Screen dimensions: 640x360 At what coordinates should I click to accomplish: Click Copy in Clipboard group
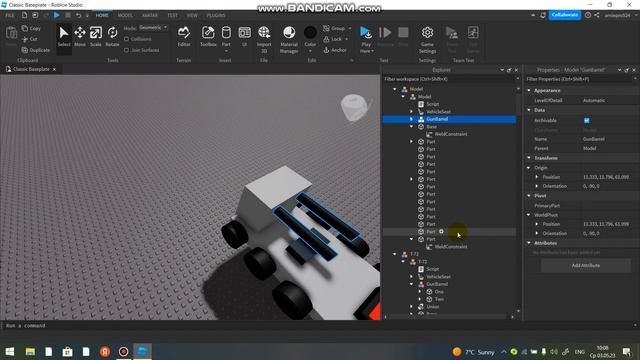(x=31, y=29)
